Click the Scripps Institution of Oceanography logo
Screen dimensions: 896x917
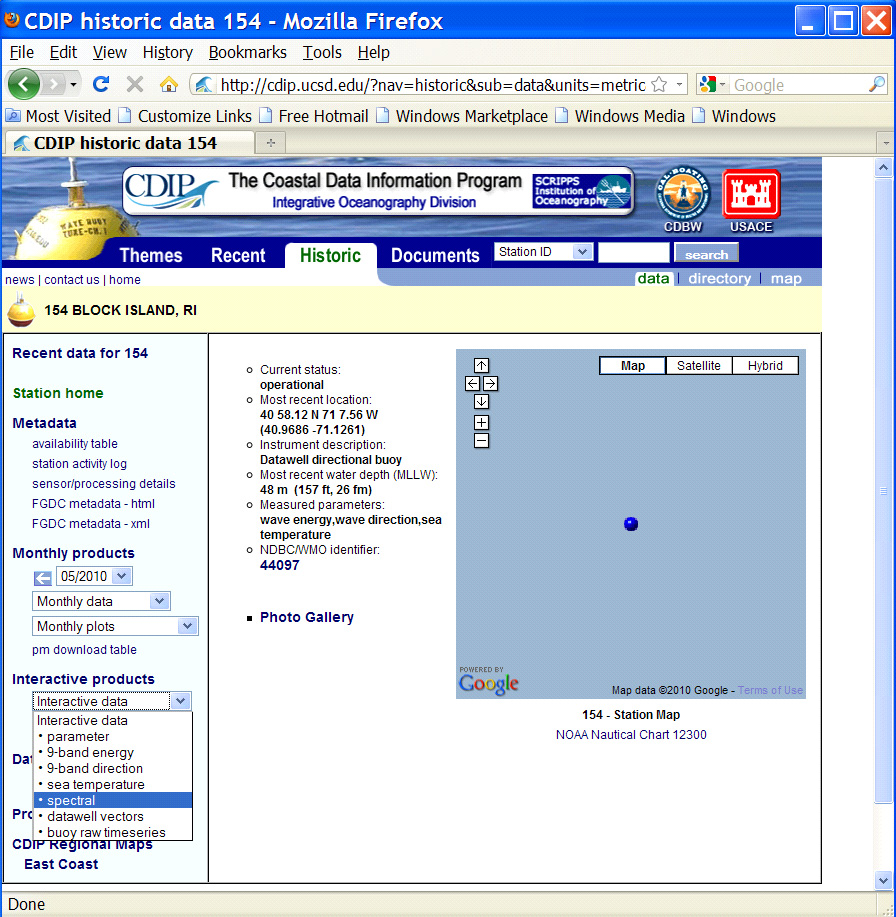582,191
